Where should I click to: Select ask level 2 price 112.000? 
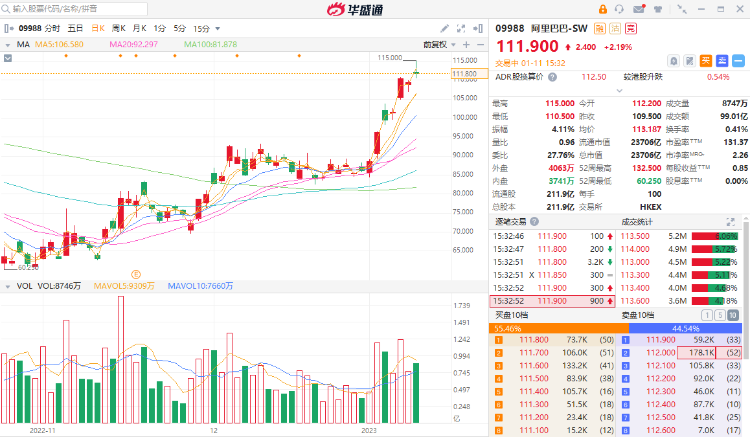pyautogui.click(x=661, y=353)
